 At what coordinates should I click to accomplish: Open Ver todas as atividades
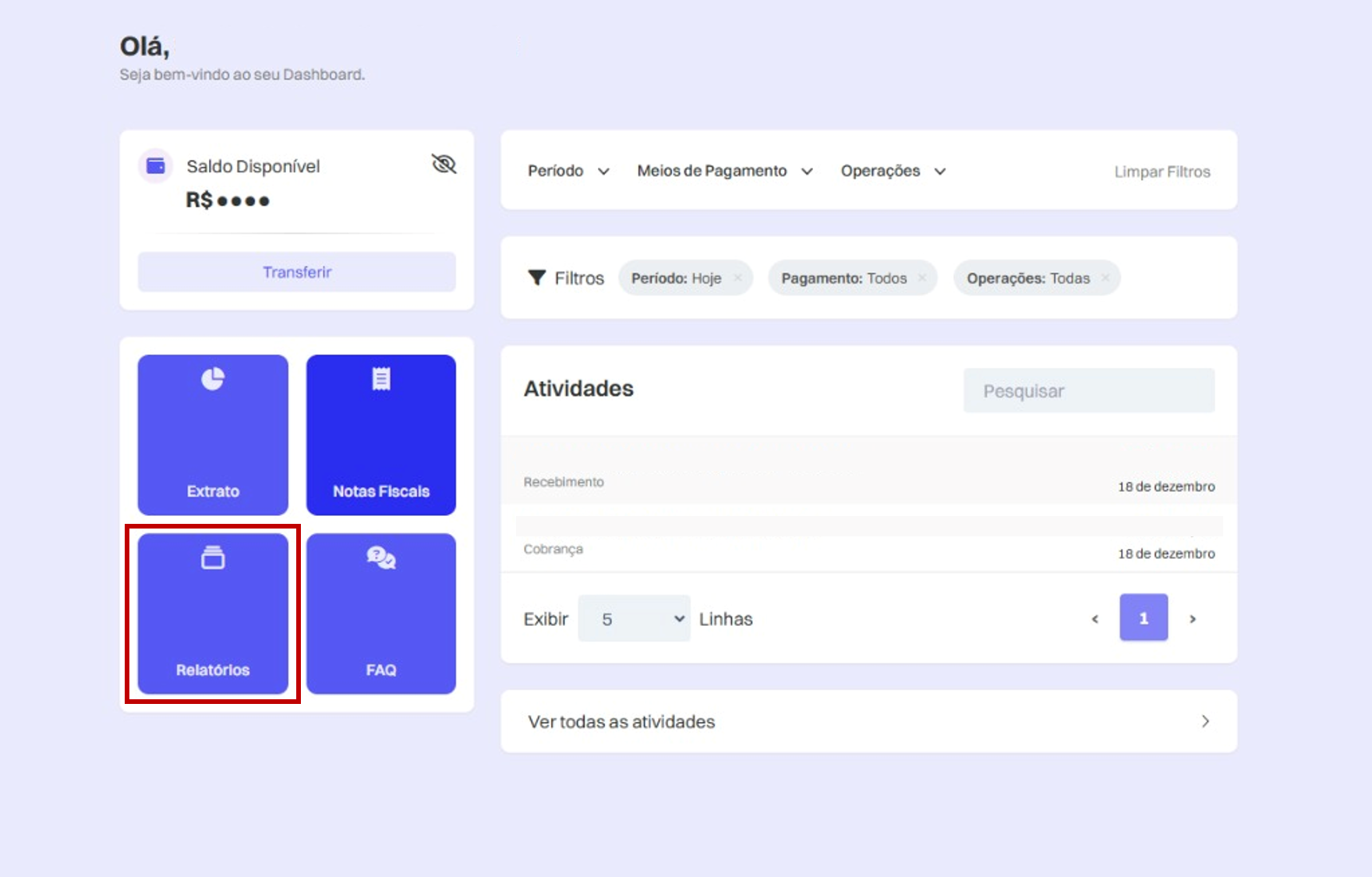click(x=869, y=721)
